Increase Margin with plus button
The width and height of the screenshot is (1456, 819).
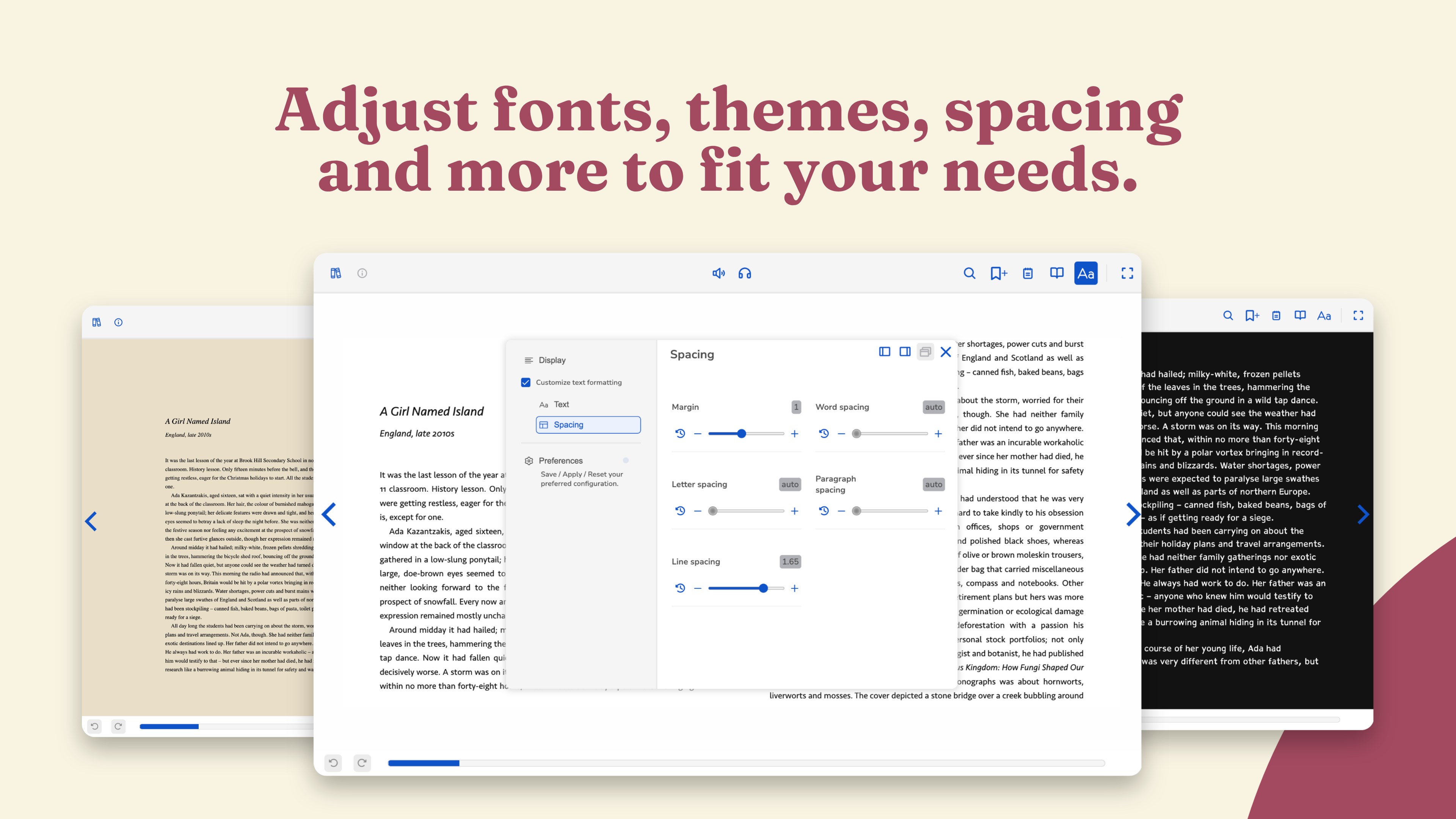click(x=795, y=433)
